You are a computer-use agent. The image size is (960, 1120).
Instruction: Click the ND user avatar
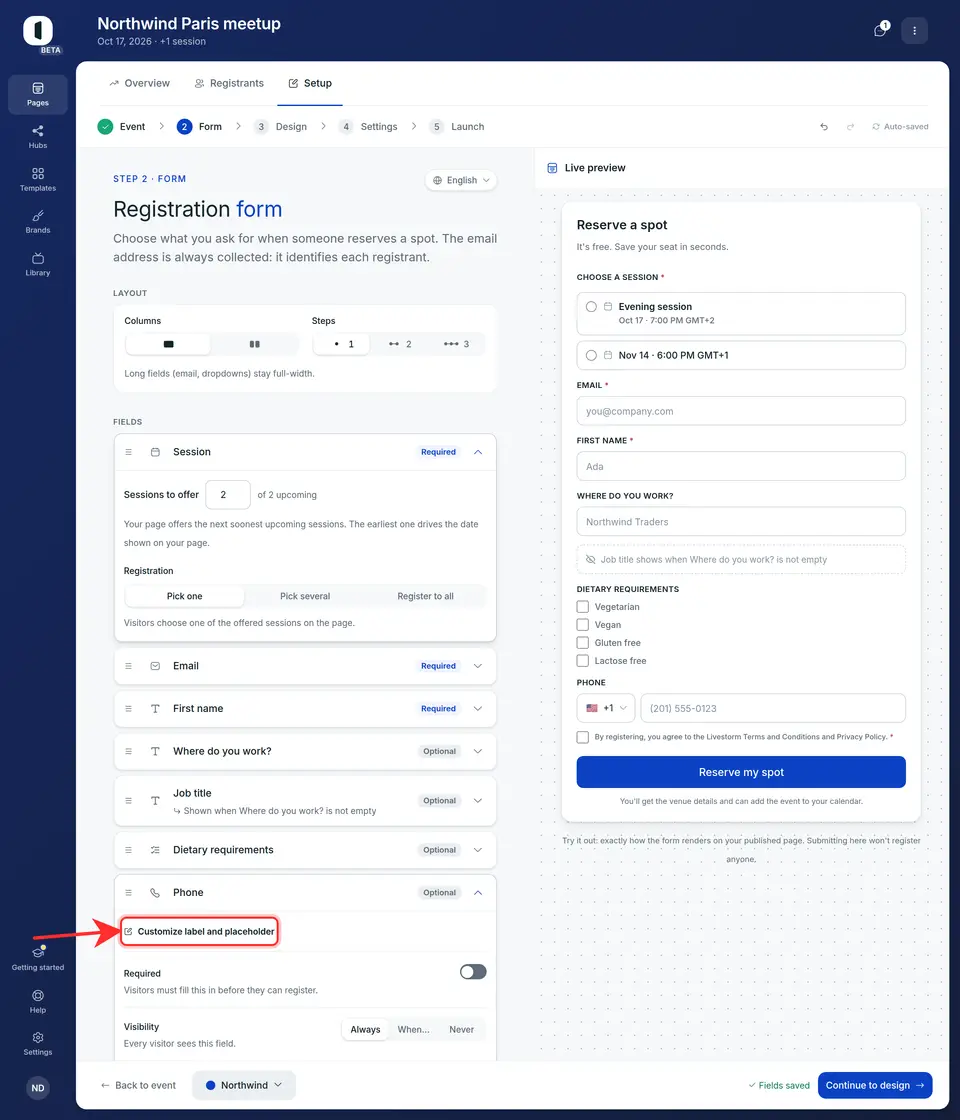point(38,1088)
